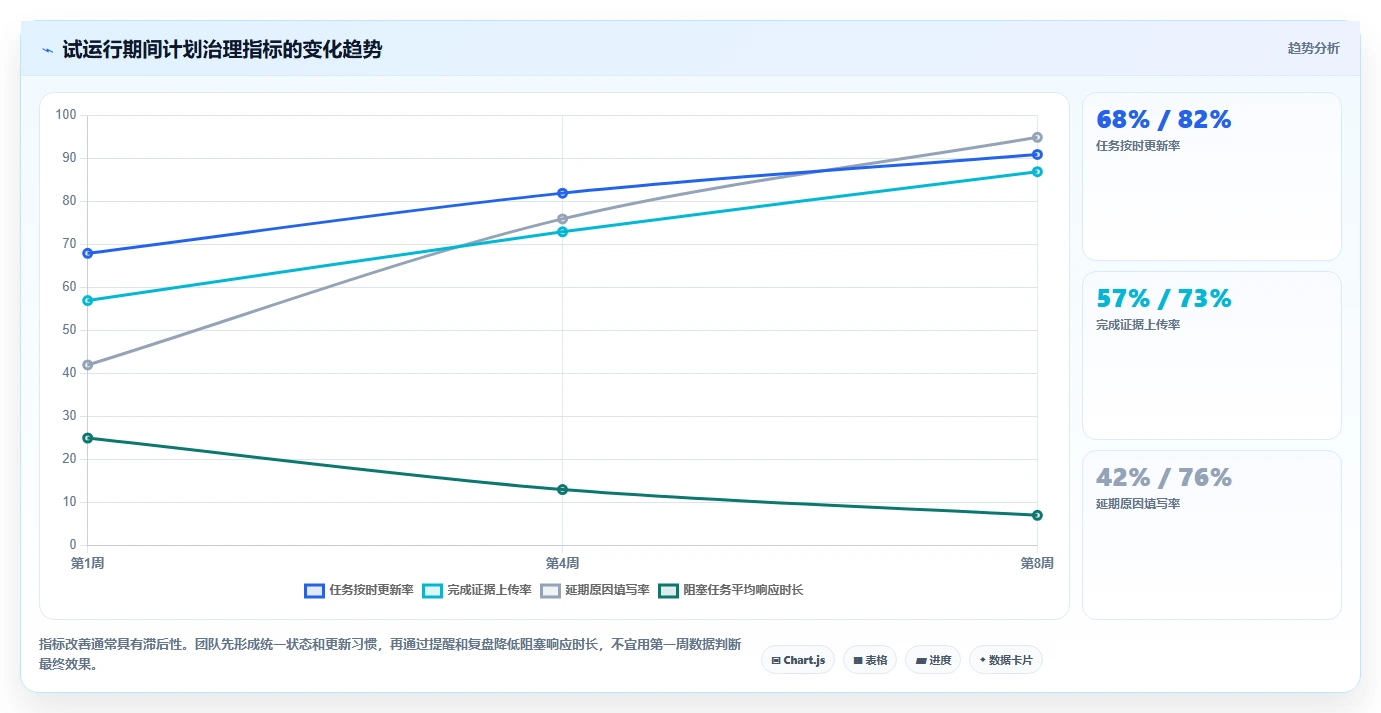Toggle 延期原因填写率 legend item
Viewport: 1381px width, 713px height.
pyautogui.click(x=595, y=590)
